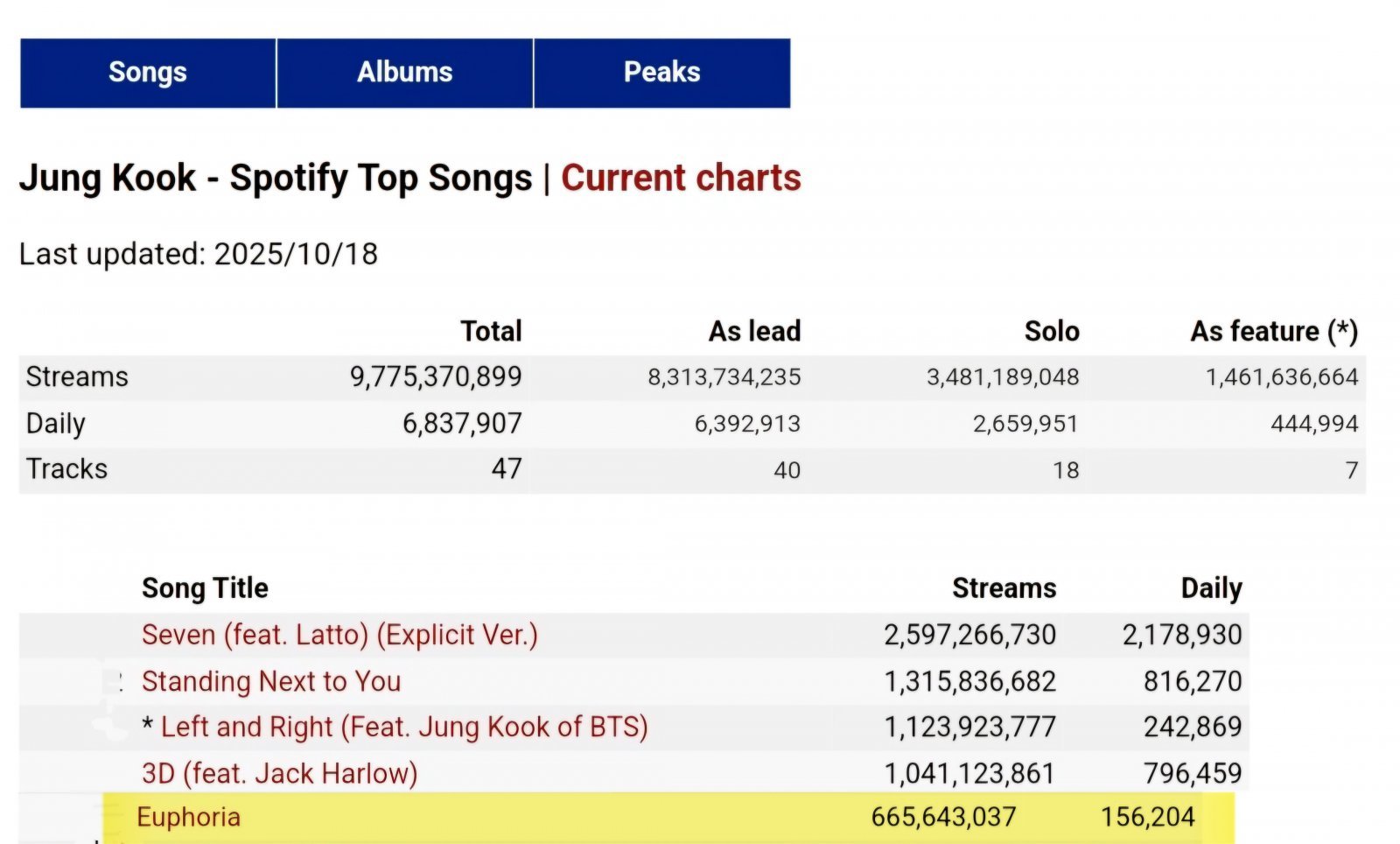Open the Current charts link
The image size is (1400, 844).
681,178
